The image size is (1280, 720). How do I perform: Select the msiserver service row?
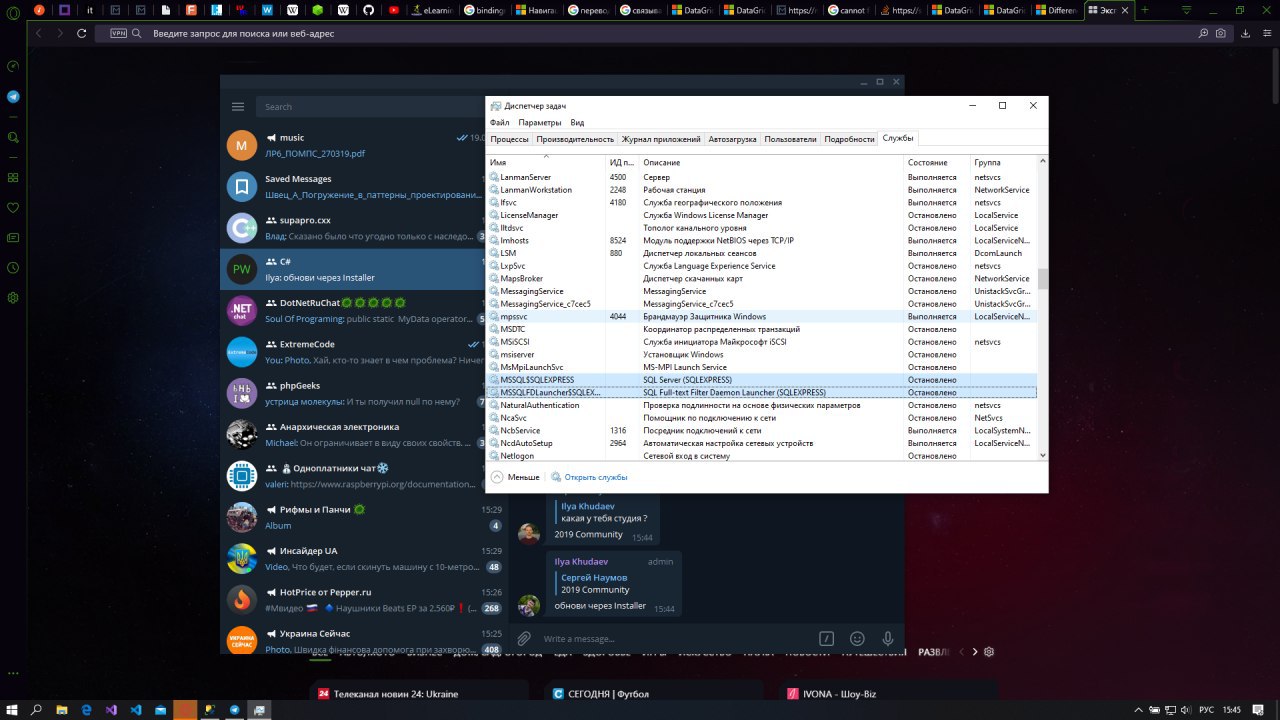click(x=762, y=354)
